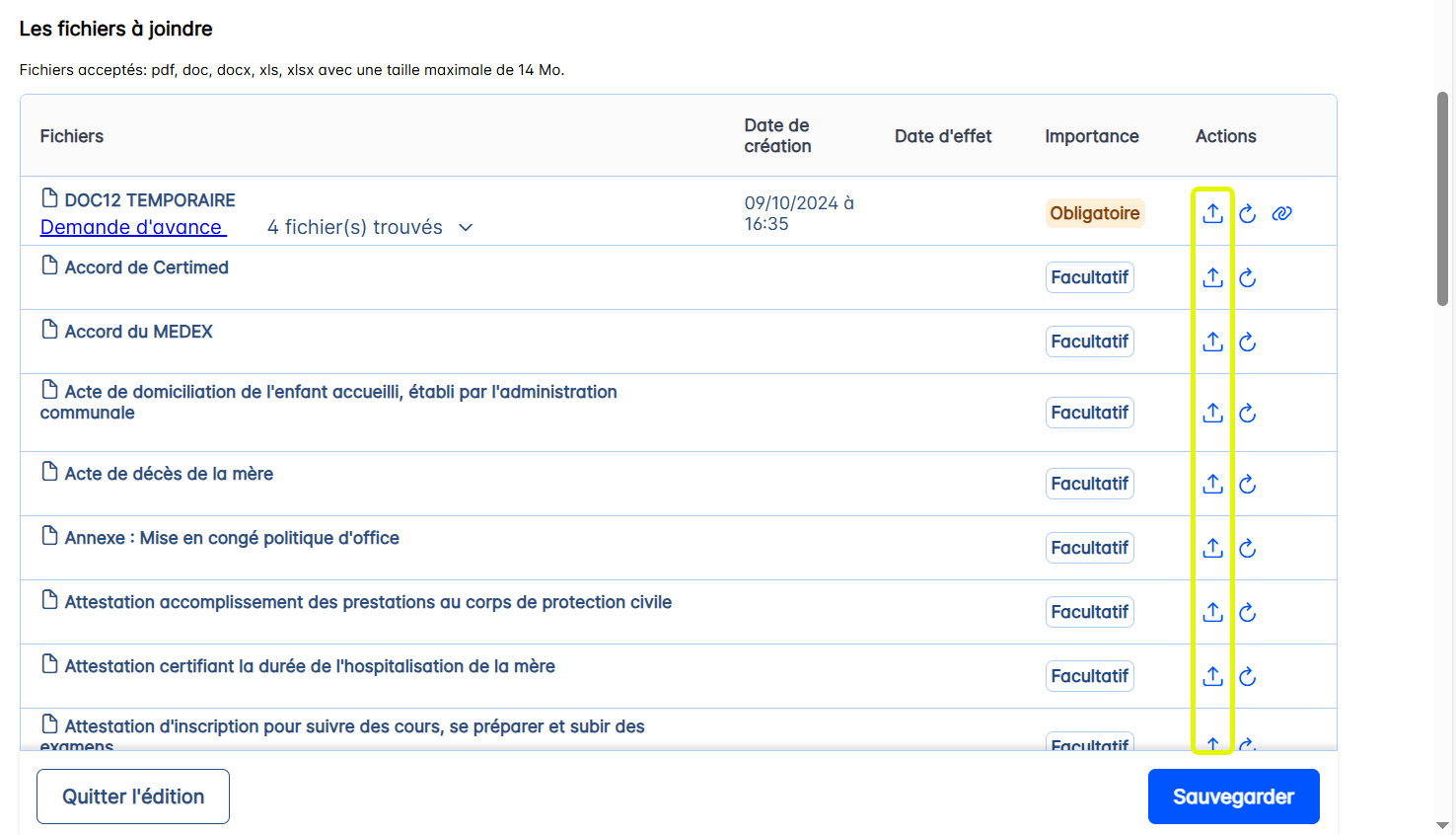Click refresh icon for Acte de domiciliation row
The width and height of the screenshot is (1456, 835).
(x=1248, y=413)
